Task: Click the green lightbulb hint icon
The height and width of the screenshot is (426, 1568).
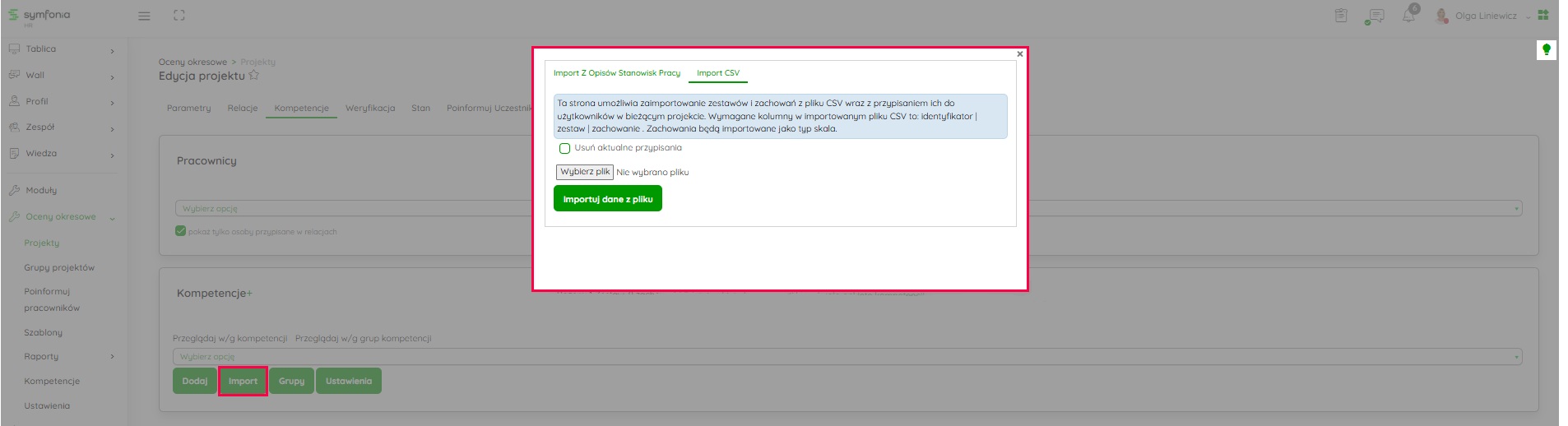Action: coord(1546,50)
